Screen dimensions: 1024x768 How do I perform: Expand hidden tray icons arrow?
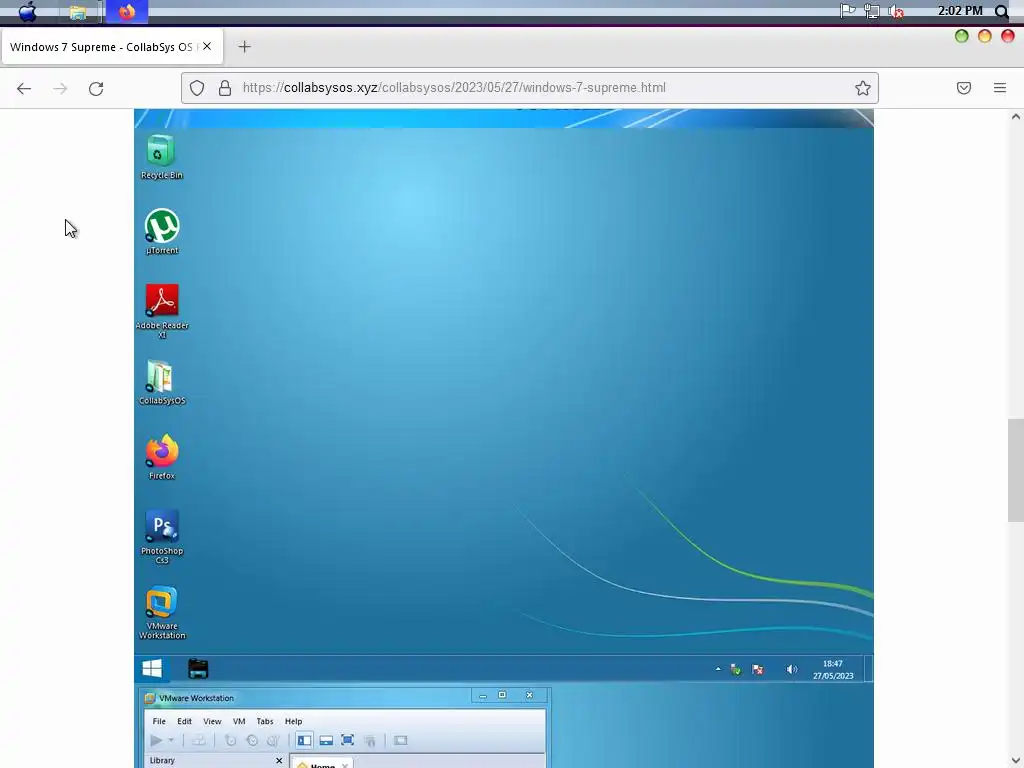[x=718, y=669]
